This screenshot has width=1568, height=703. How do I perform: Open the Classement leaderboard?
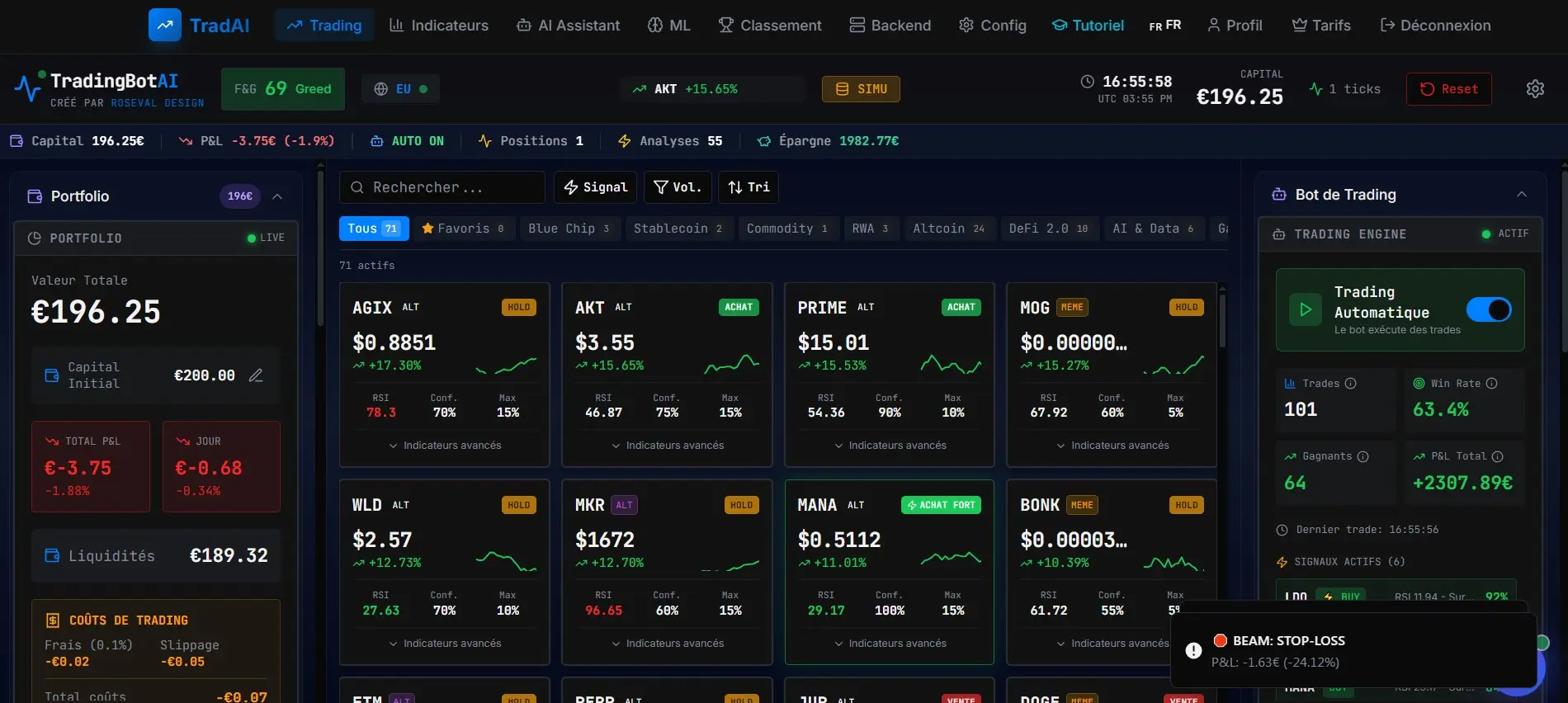(x=770, y=26)
